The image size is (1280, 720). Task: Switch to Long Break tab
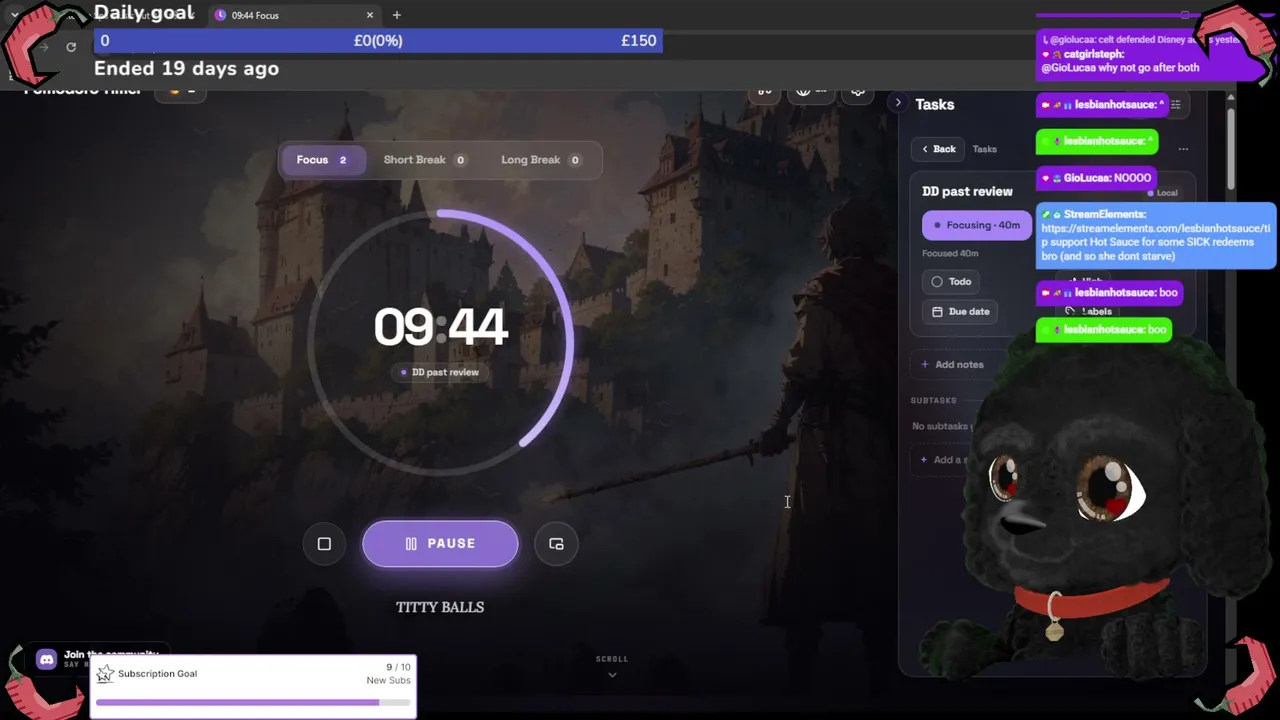pos(541,160)
